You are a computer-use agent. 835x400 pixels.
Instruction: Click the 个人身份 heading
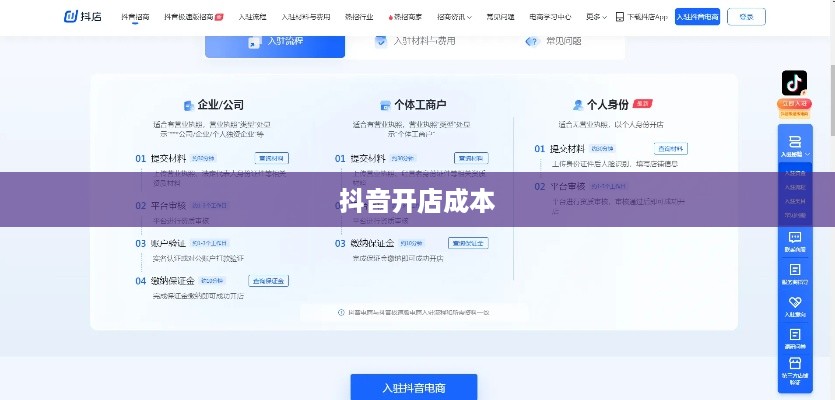[608, 104]
